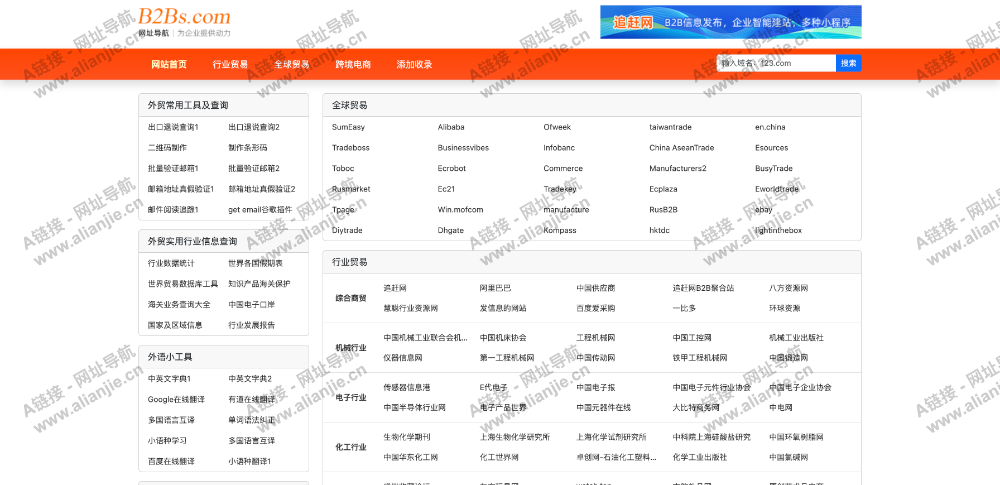Click the Win.mofcom link
Viewport: 1000px width, 485px height.
460,209
